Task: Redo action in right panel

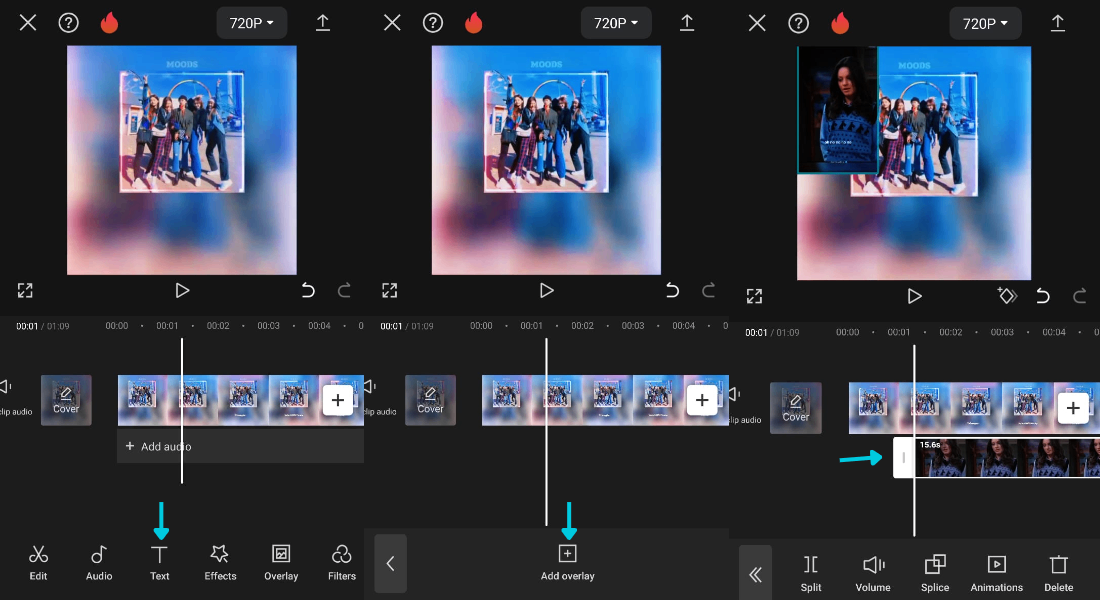Action: [1080, 296]
